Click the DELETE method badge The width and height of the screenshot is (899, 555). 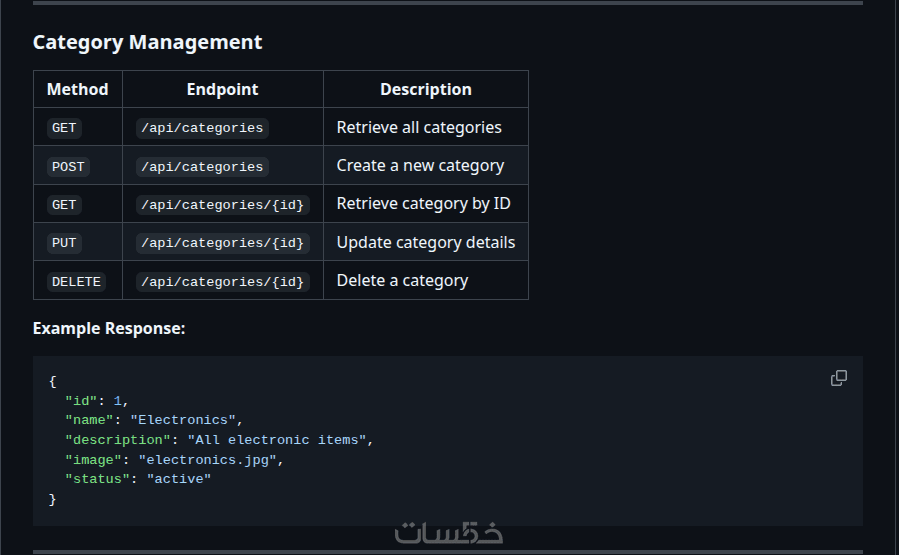point(76,281)
